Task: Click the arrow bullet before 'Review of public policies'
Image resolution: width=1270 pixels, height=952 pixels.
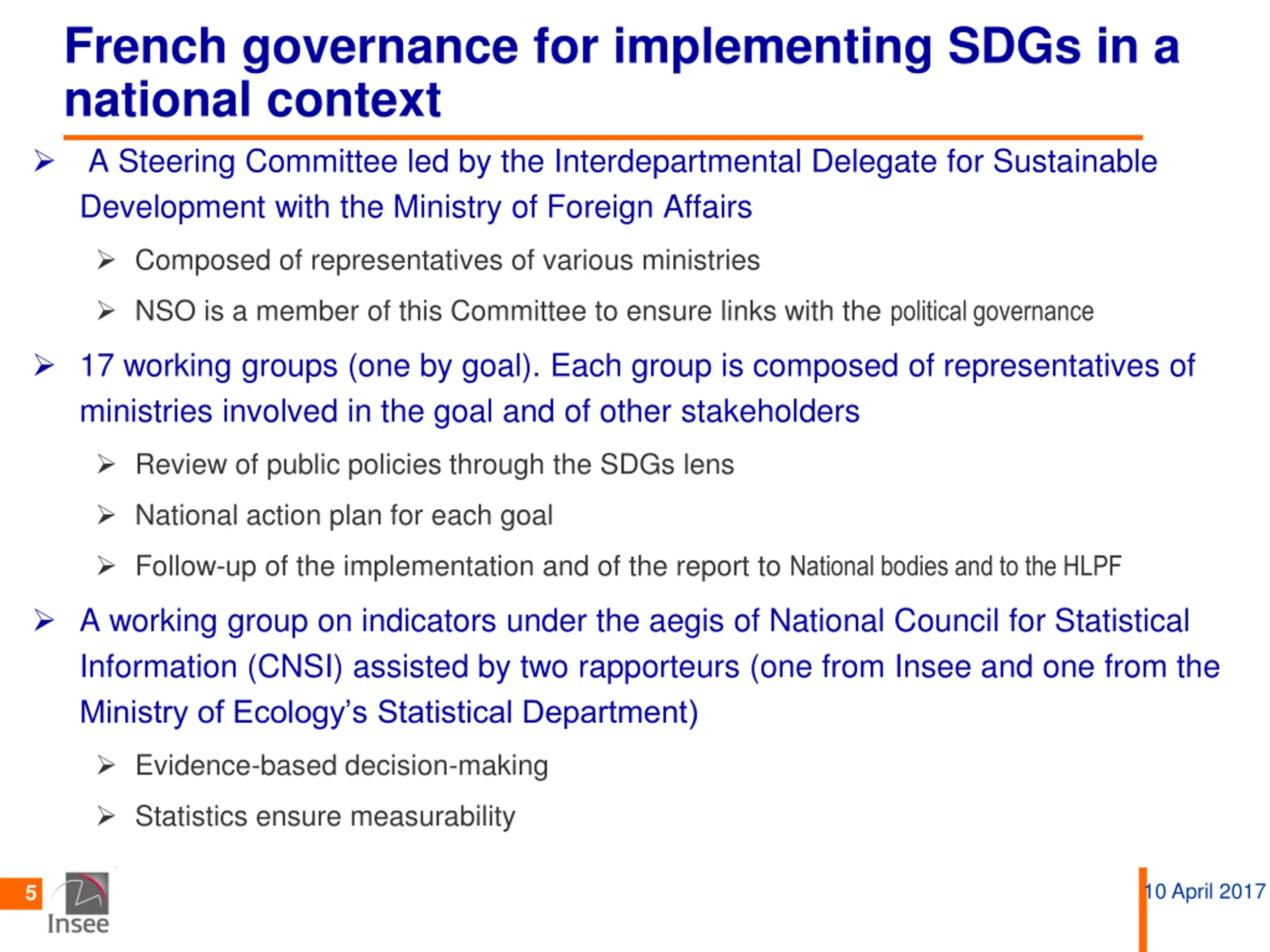Action: 106,464
